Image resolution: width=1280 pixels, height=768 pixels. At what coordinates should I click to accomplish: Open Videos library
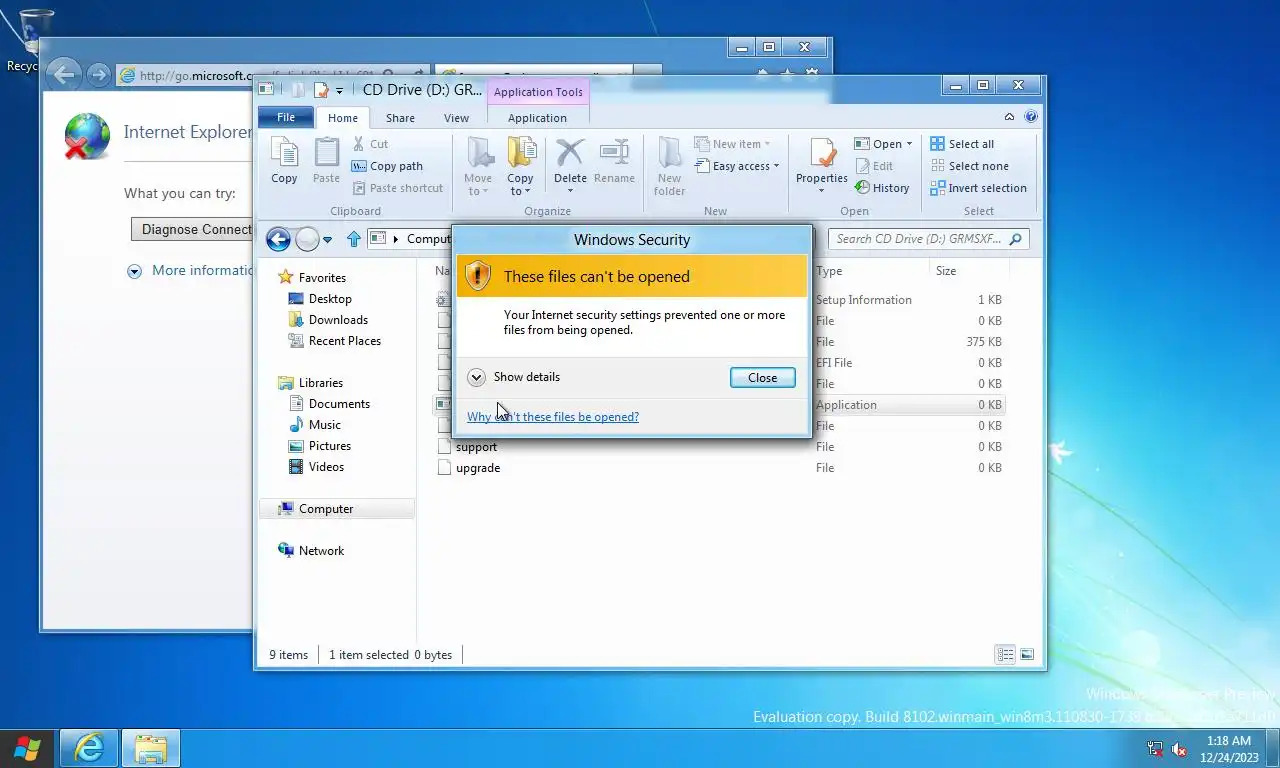tap(317, 467)
